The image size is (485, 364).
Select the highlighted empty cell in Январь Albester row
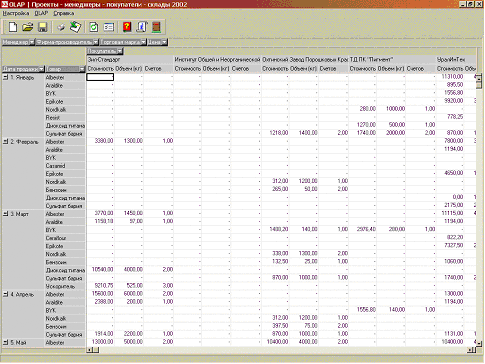(100, 77)
